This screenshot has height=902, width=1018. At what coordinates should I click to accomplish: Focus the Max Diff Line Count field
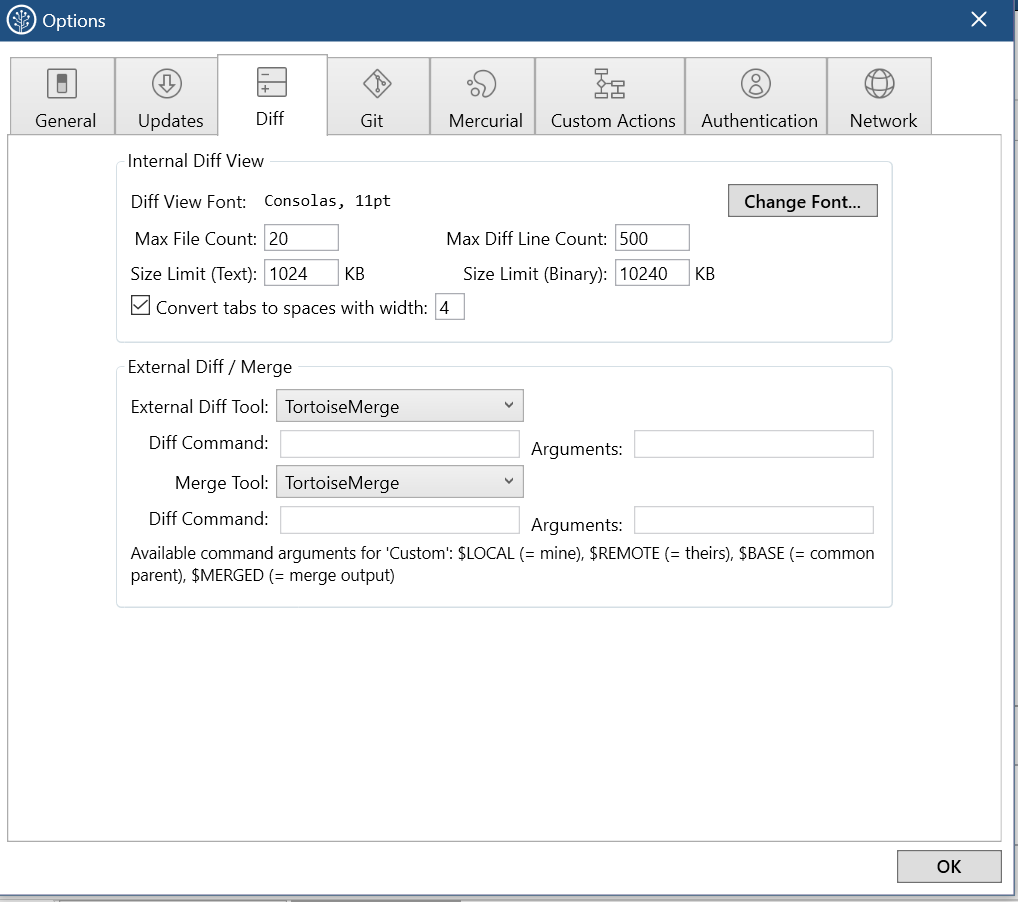[x=652, y=238]
